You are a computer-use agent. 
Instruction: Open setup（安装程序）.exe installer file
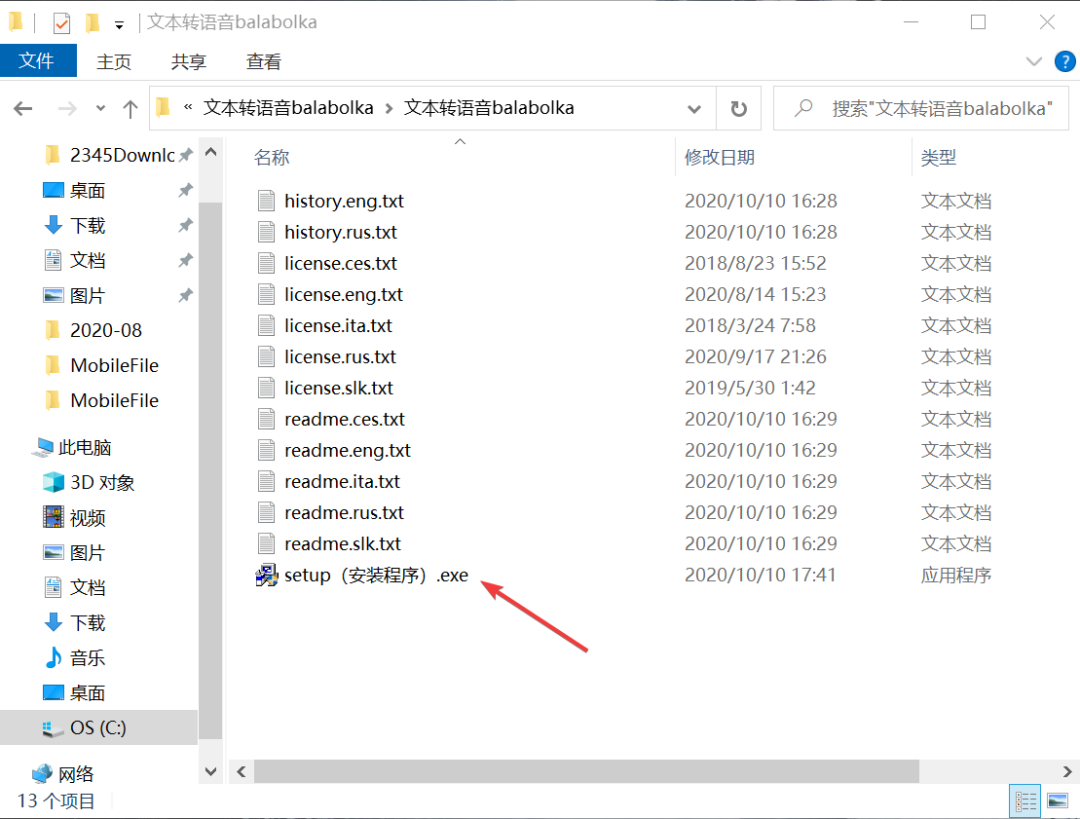click(x=376, y=575)
